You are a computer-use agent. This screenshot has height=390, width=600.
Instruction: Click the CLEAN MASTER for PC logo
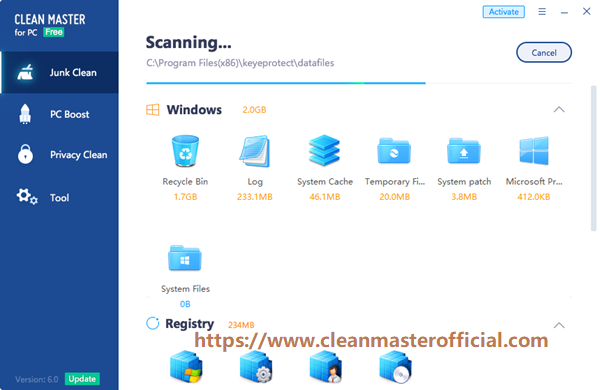[x=50, y=24]
